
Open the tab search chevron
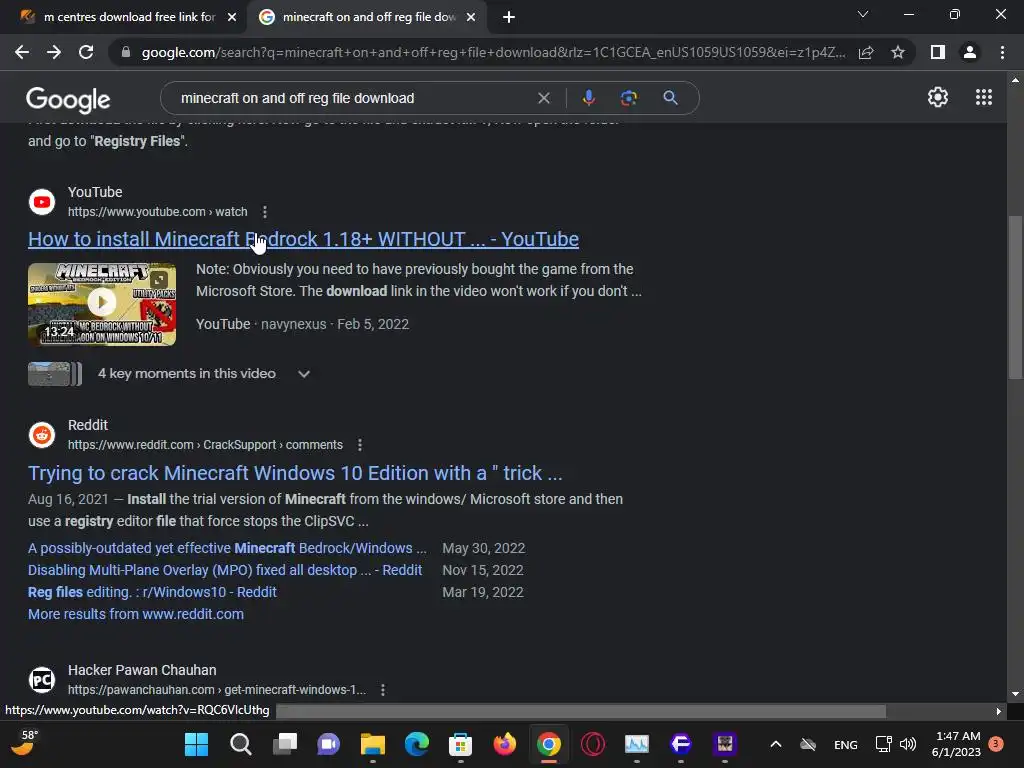click(x=863, y=14)
